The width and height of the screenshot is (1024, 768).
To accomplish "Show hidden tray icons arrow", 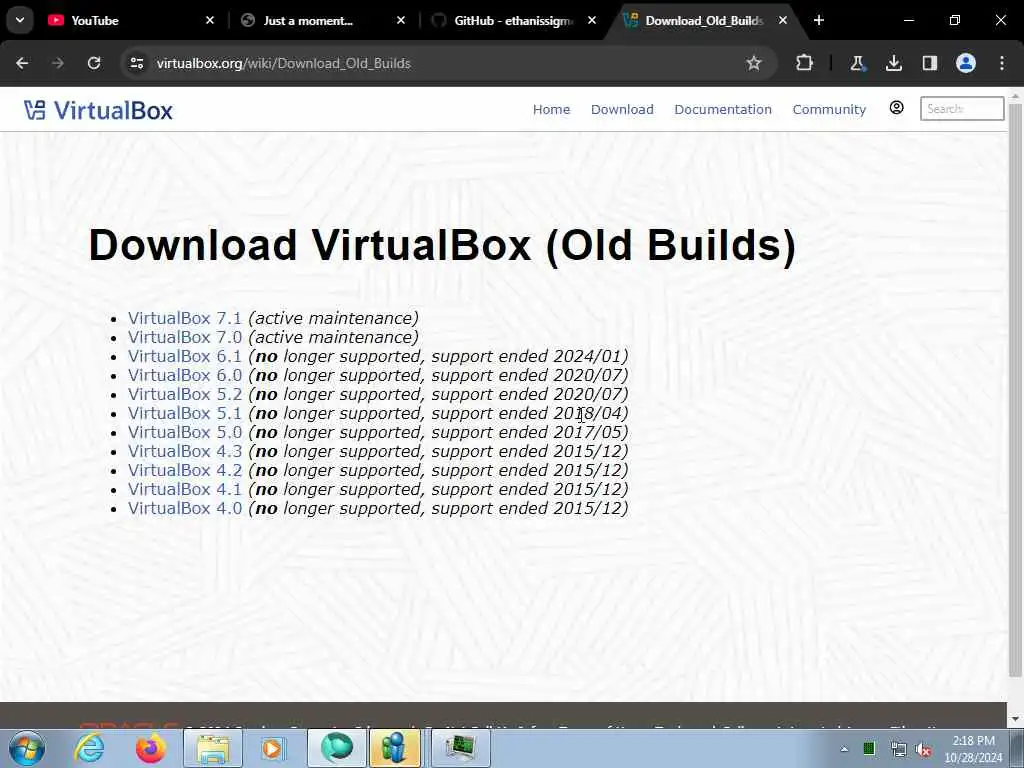I will (x=844, y=749).
